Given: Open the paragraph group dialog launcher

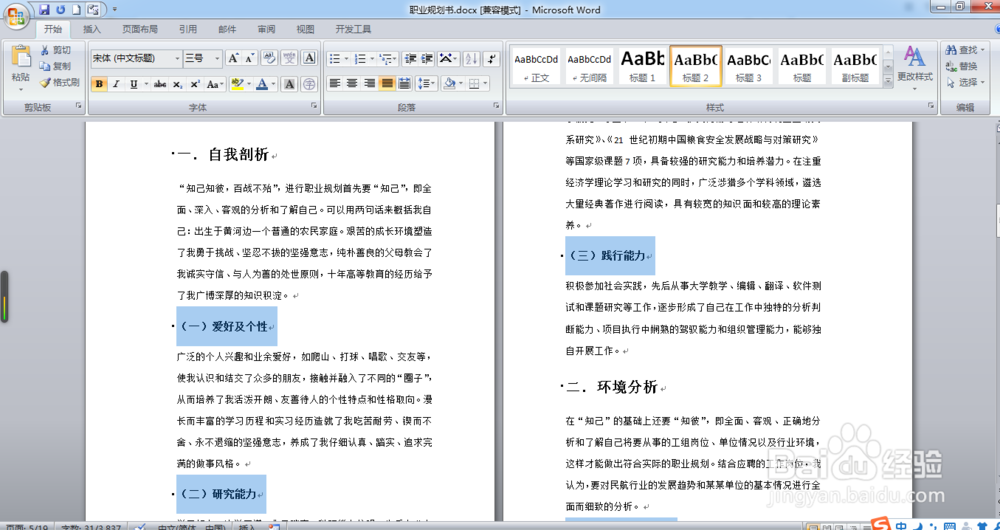Looking at the screenshot, I should [496, 105].
